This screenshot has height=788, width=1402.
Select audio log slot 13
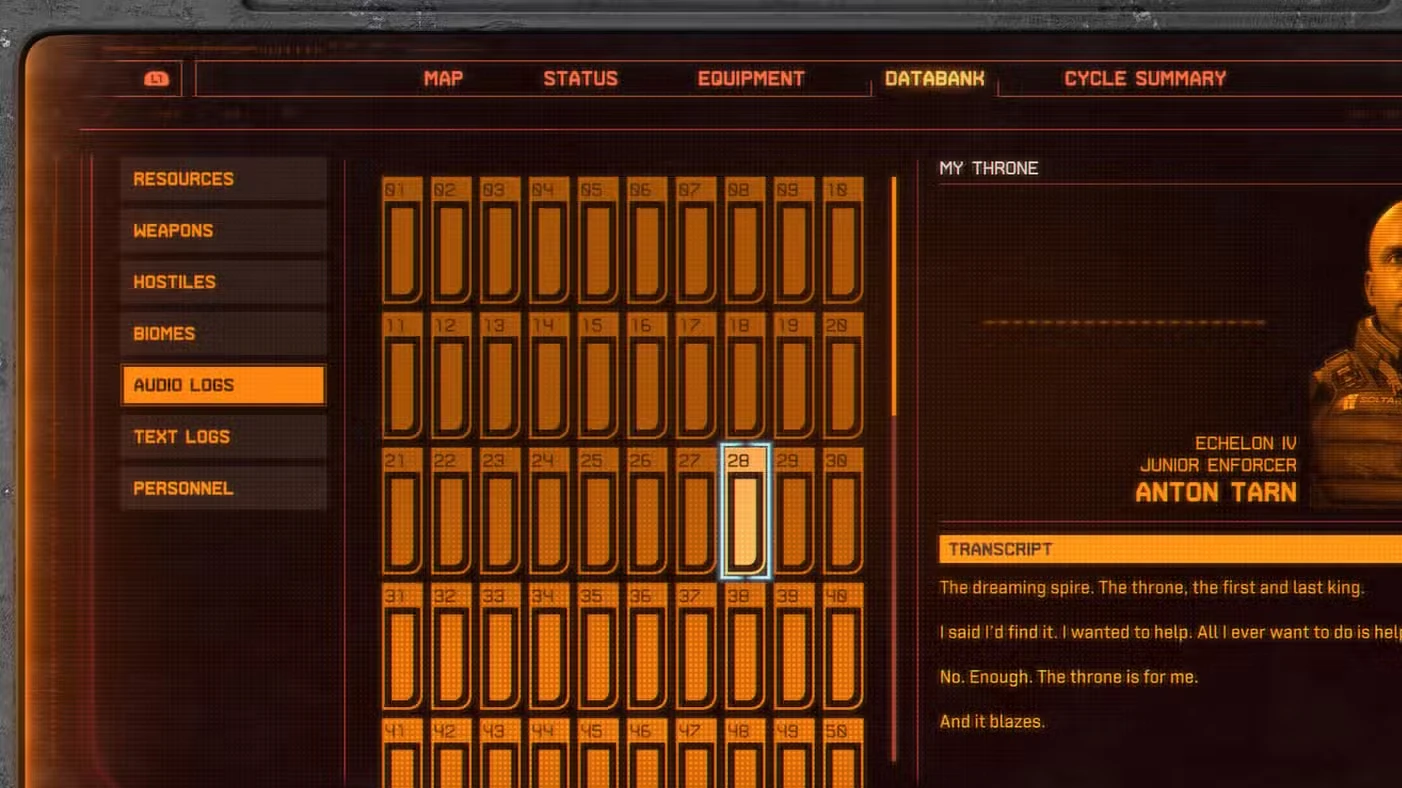click(499, 376)
